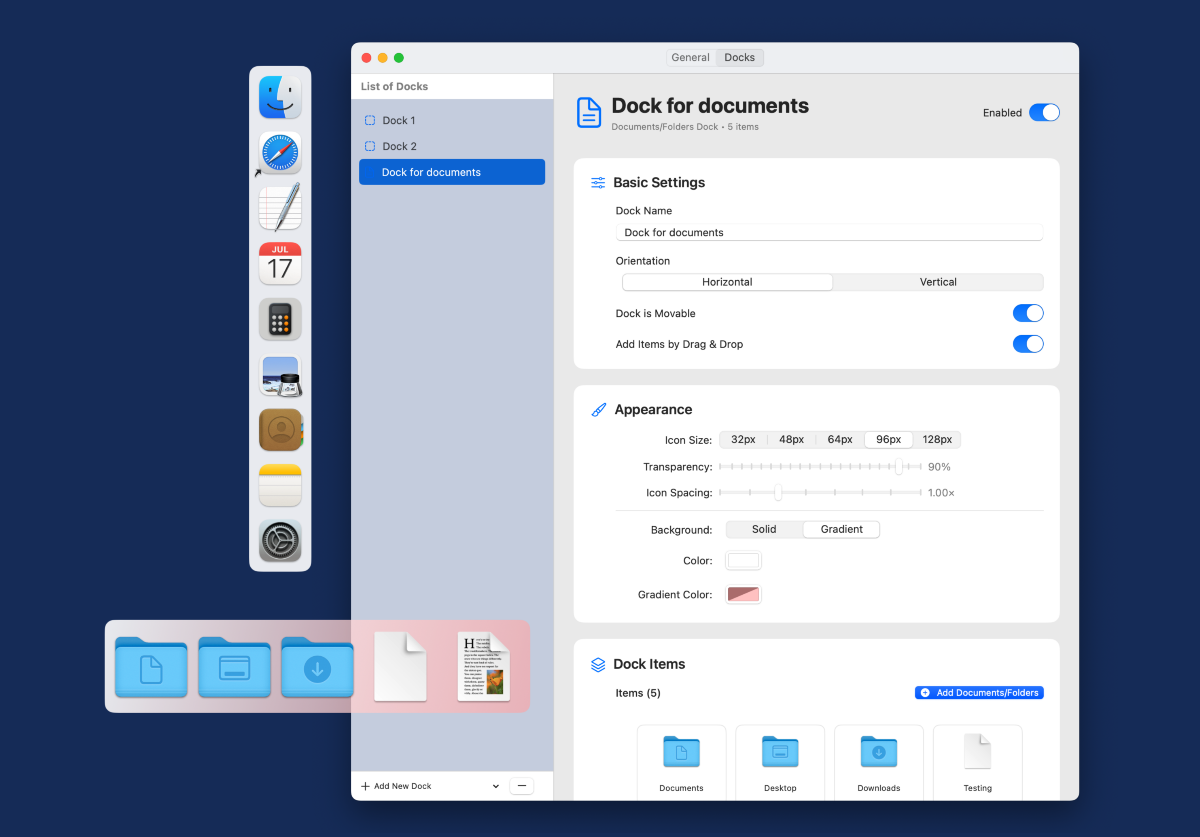
Task: Click the minus remove dock button
Action: click(x=522, y=787)
